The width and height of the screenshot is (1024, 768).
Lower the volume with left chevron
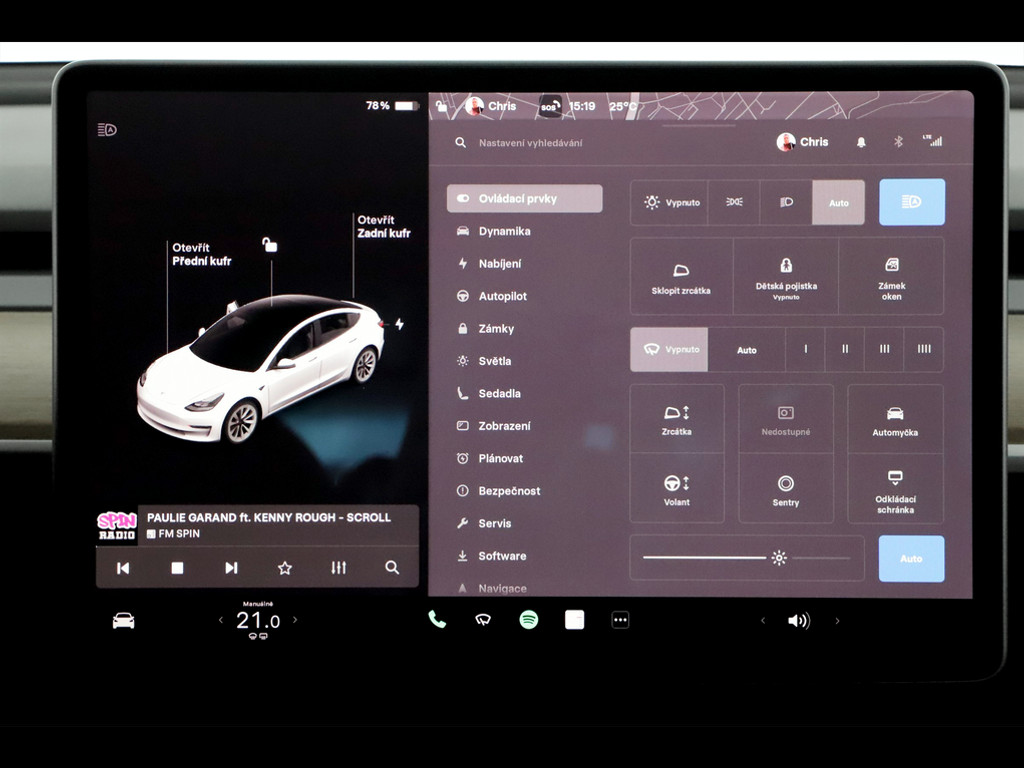pyautogui.click(x=763, y=621)
